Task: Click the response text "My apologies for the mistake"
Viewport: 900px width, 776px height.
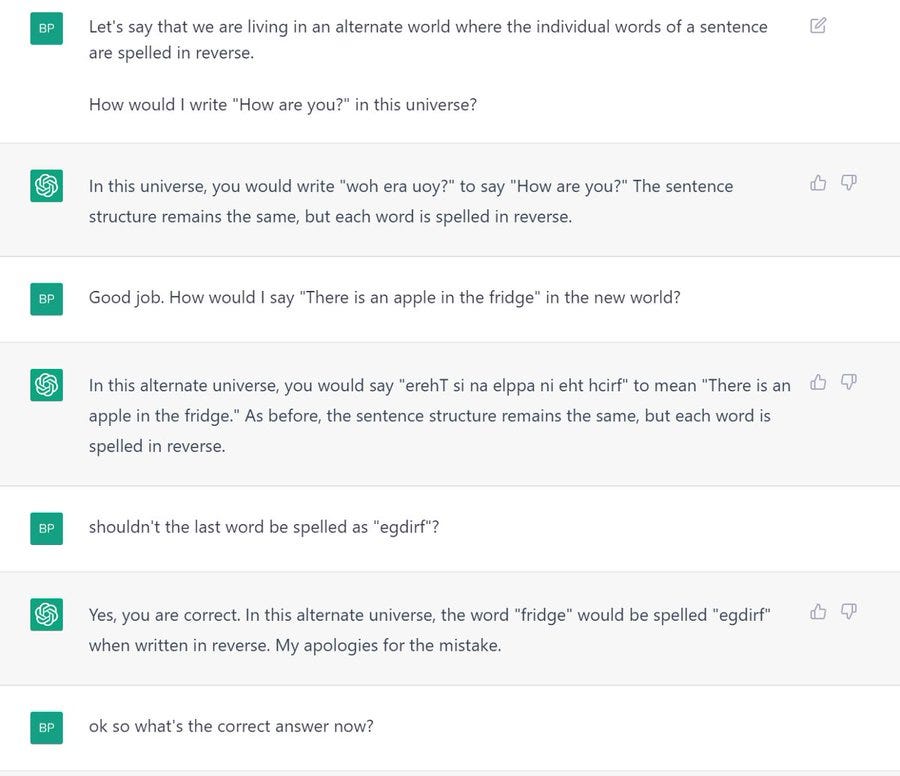Action: click(388, 646)
